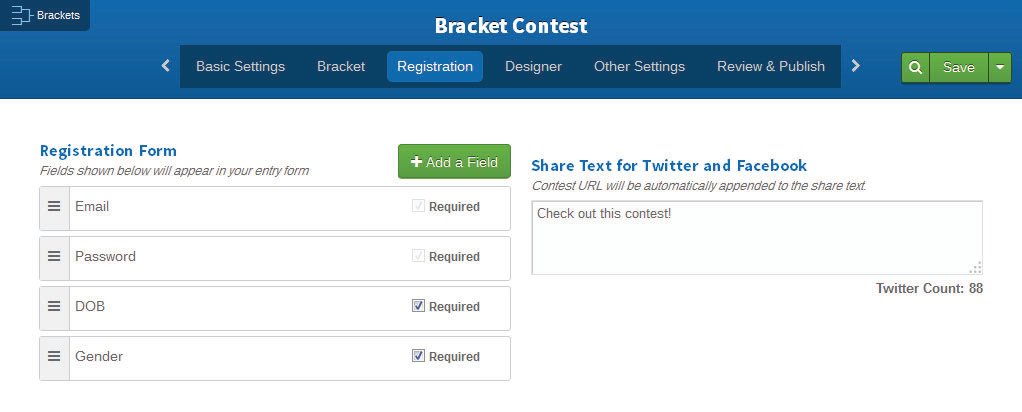Uncheck Required for the DOB field

point(418,305)
